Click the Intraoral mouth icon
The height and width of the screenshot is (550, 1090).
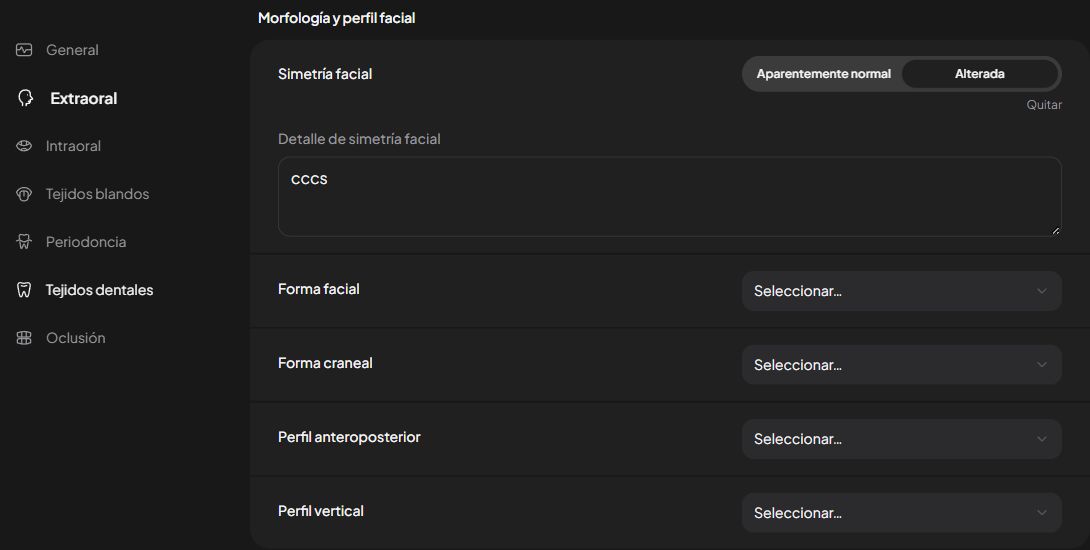coord(24,146)
